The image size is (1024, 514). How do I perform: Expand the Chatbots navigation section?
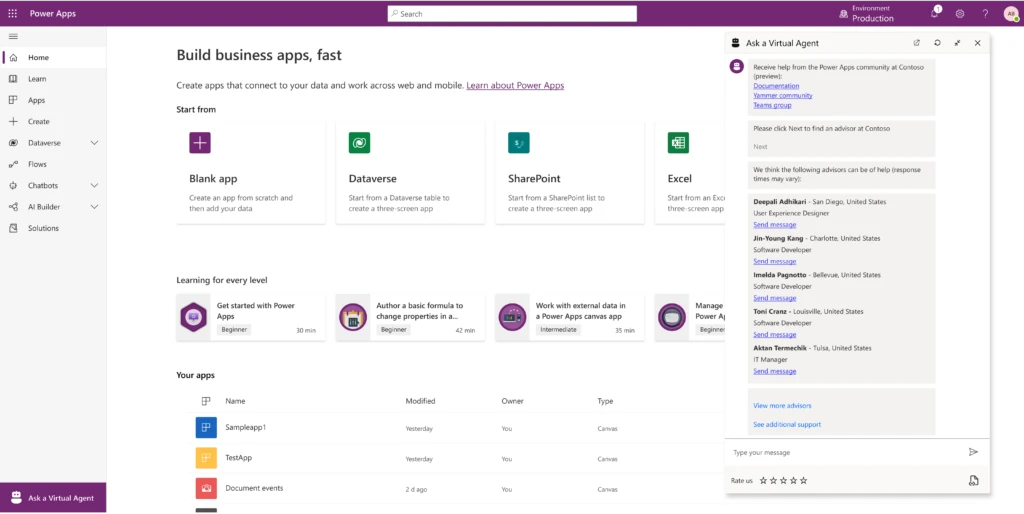pos(94,185)
